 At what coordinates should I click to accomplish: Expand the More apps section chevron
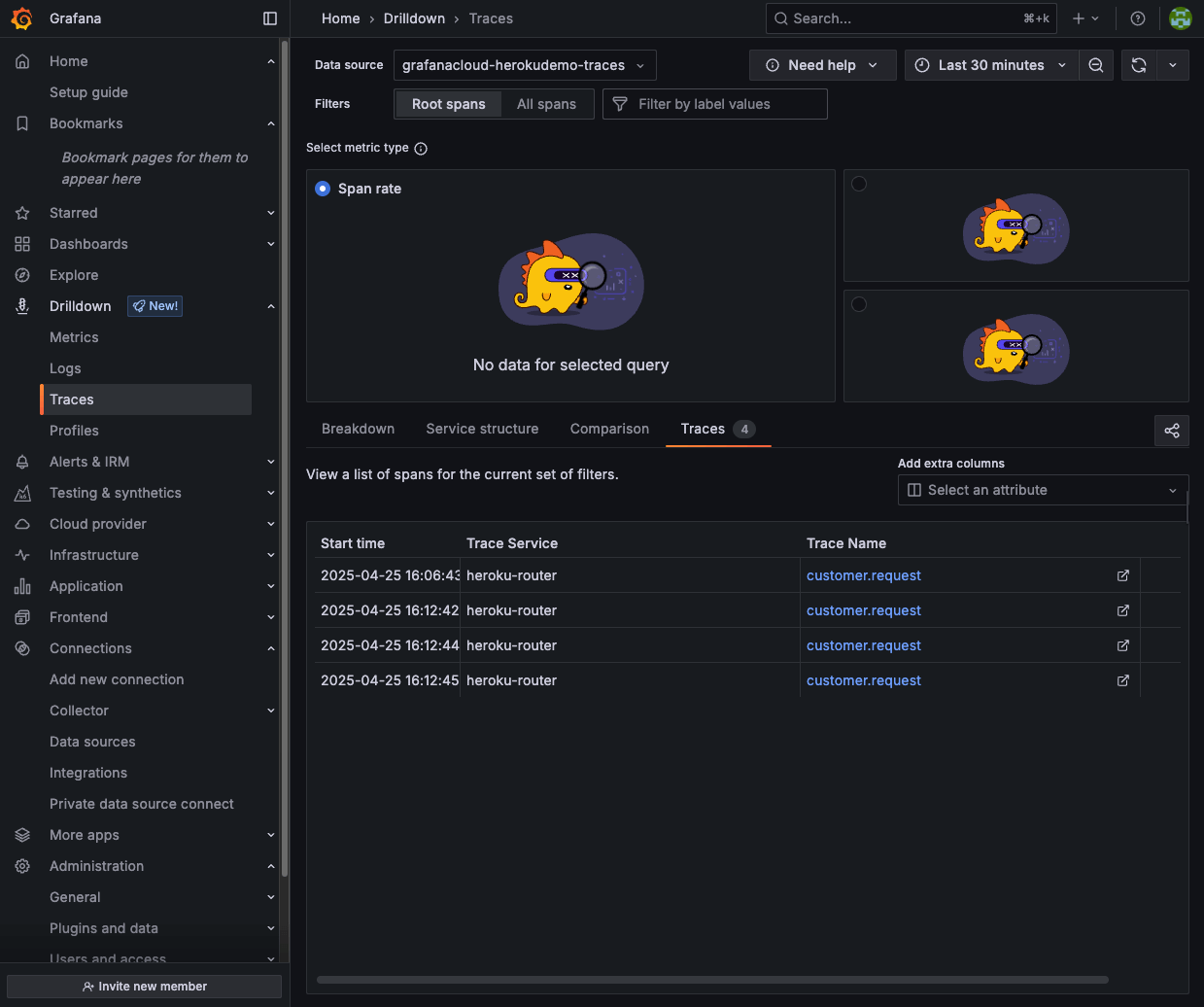click(x=271, y=835)
